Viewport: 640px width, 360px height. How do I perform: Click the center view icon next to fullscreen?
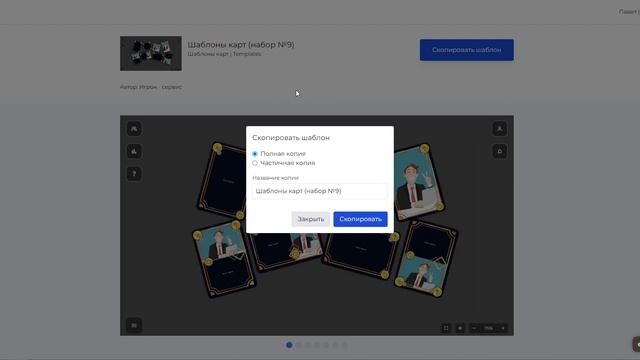(460, 328)
